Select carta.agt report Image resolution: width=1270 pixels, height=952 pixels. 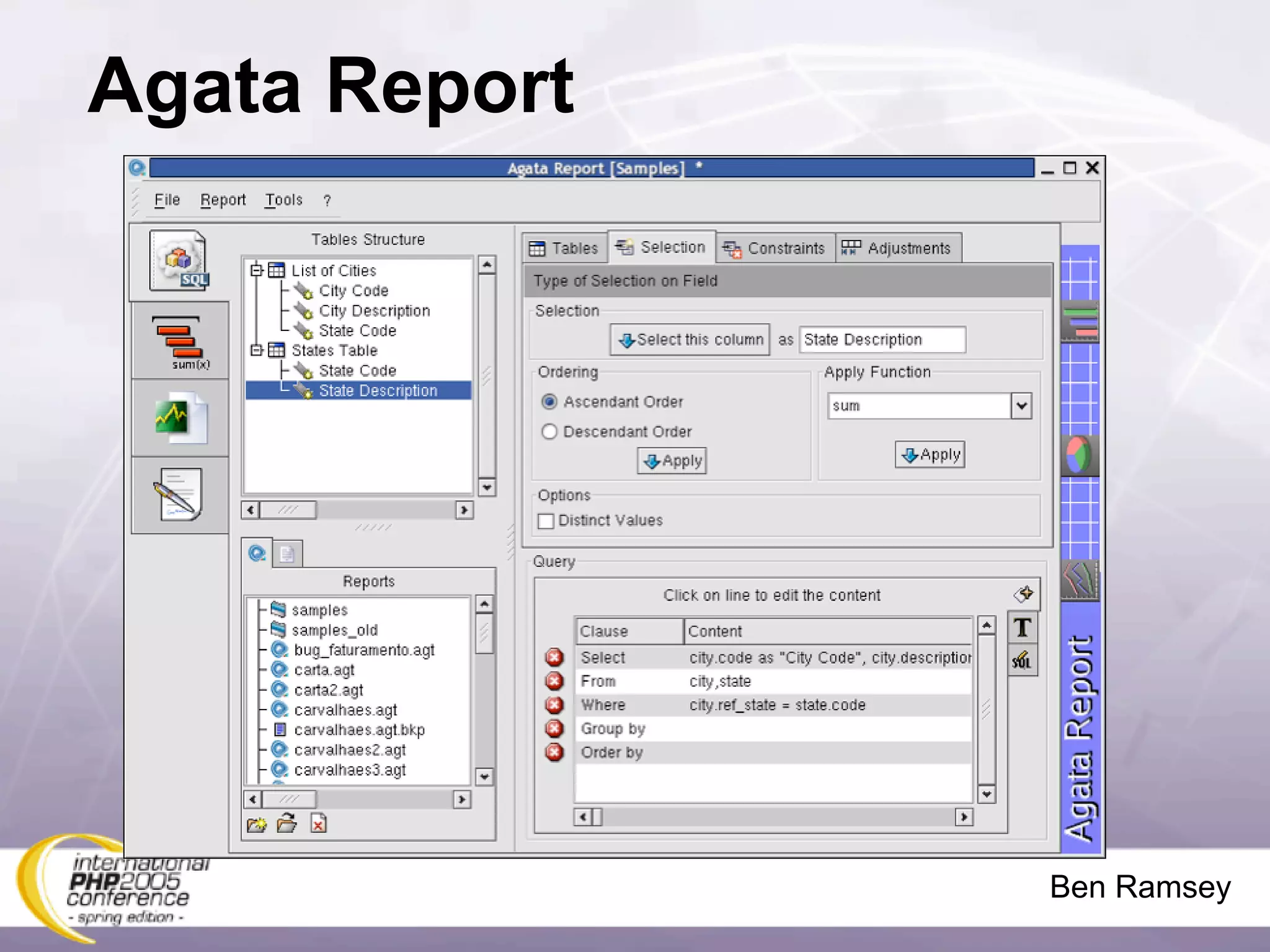pos(324,670)
